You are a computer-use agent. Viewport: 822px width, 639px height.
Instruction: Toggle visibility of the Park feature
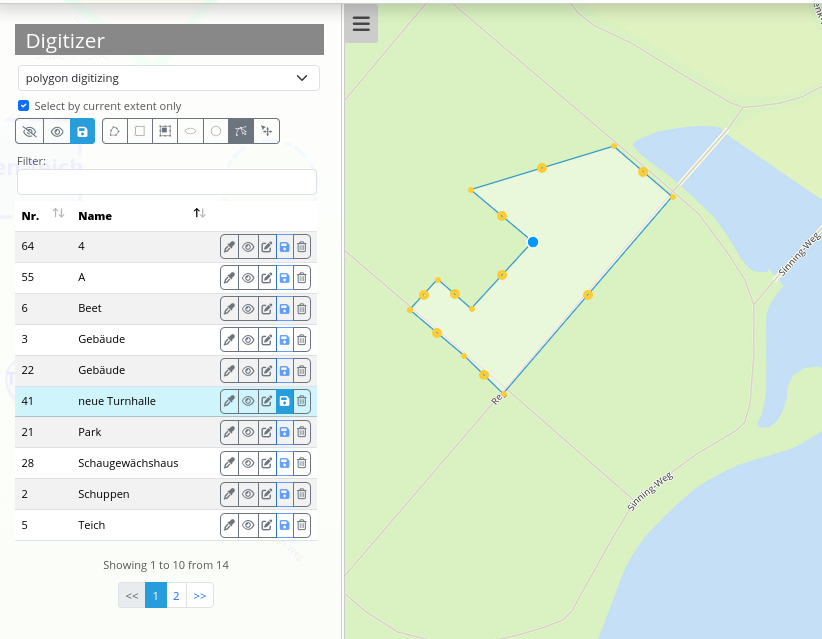pyautogui.click(x=248, y=432)
